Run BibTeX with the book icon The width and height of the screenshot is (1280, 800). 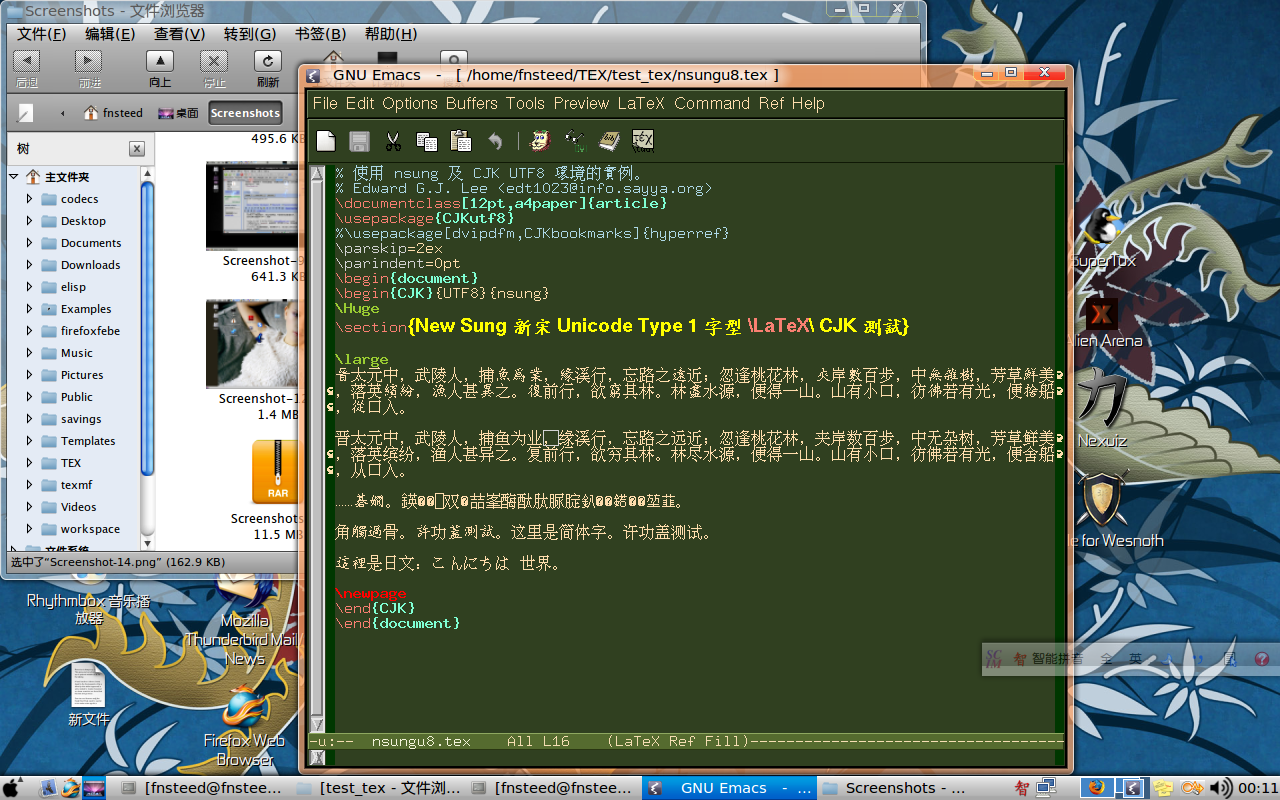click(x=609, y=141)
